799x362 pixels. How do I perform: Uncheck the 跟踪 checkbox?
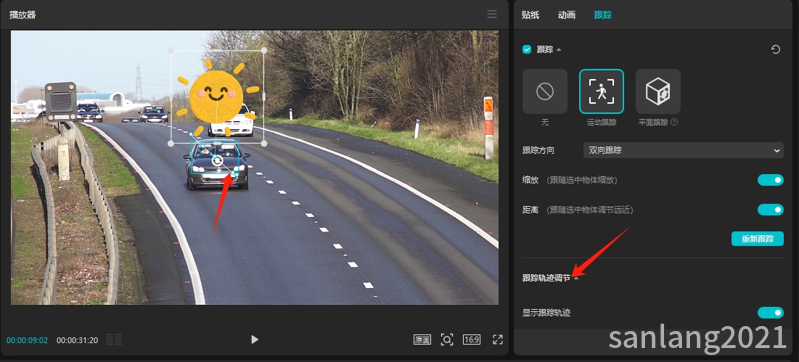pyautogui.click(x=527, y=49)
